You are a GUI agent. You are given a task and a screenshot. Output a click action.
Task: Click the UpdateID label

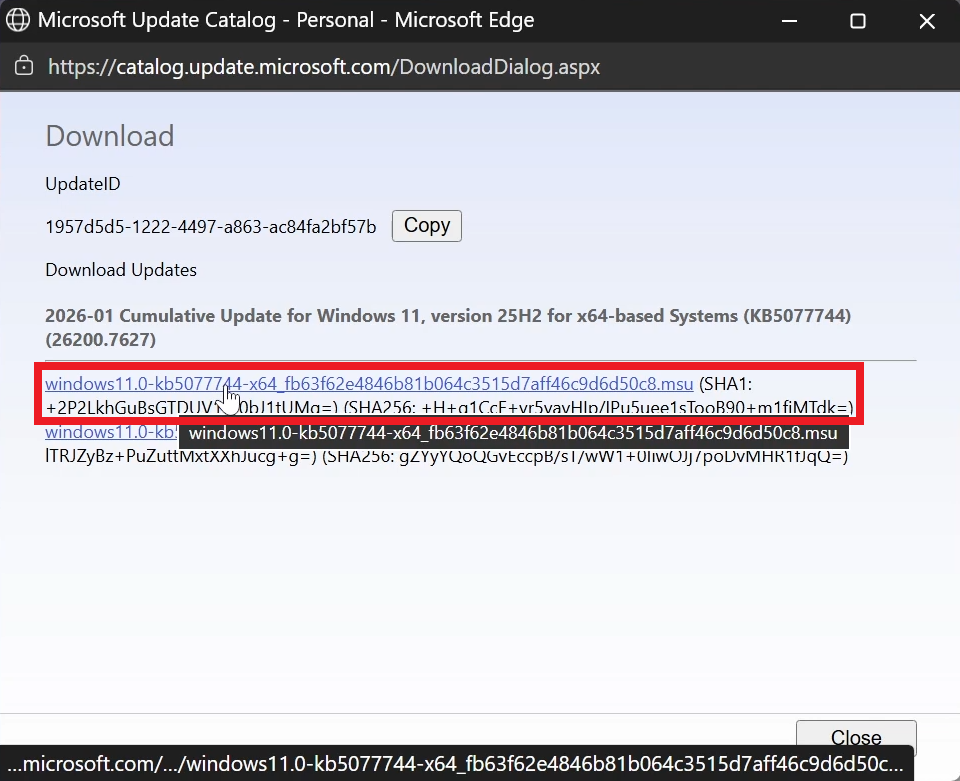click(83, 184)
